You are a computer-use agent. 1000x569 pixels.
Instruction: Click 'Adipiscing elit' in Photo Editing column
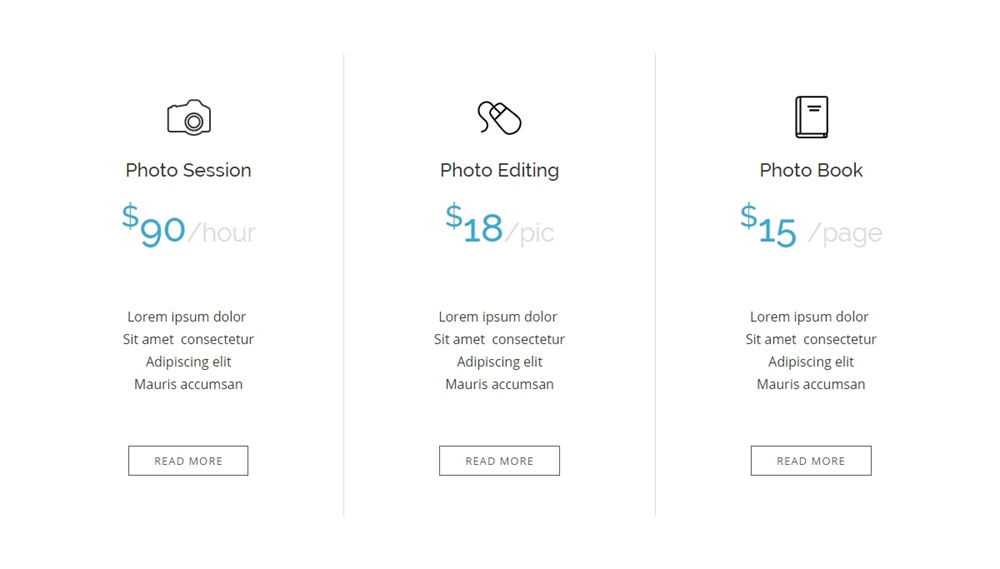click(x=499, y=362)
